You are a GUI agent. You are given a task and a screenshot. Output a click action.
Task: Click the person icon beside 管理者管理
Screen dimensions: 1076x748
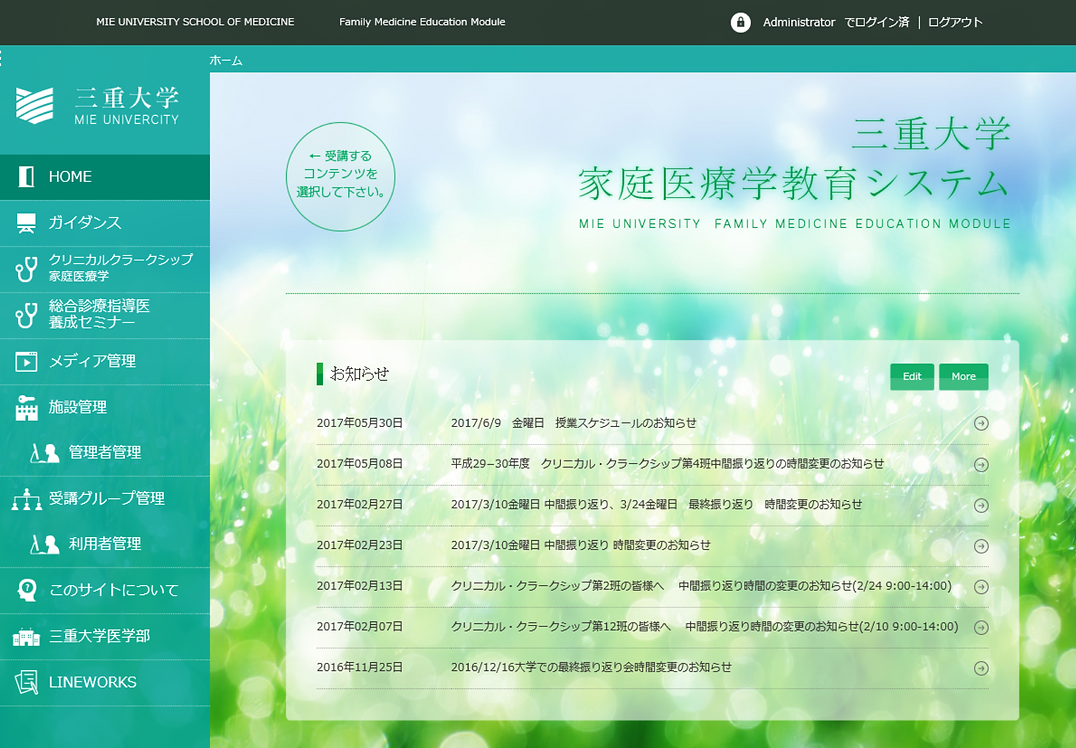[47, 452]
